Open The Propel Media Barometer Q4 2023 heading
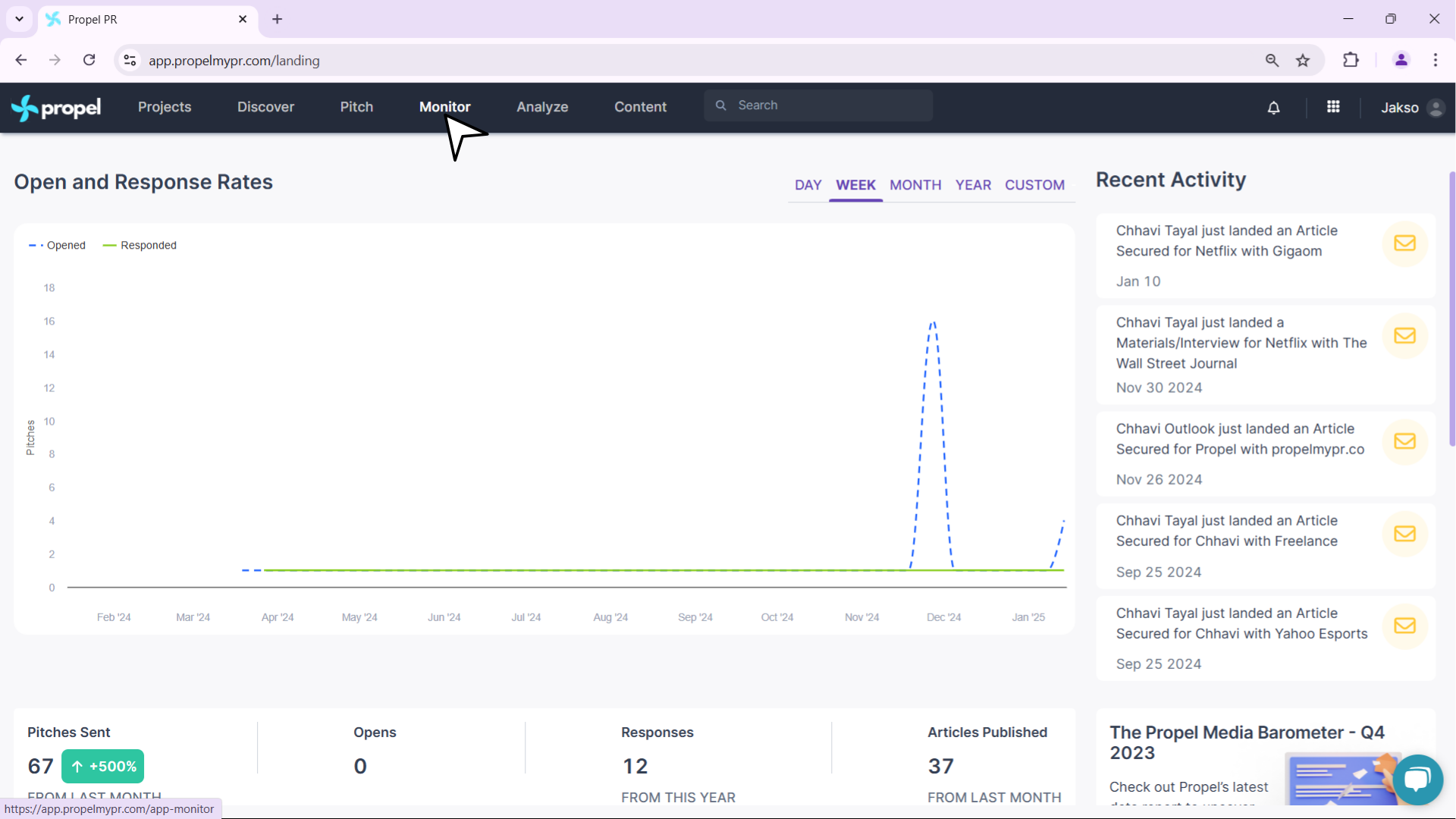Viewport: 1456px width, 819px height. point(1247,742)
